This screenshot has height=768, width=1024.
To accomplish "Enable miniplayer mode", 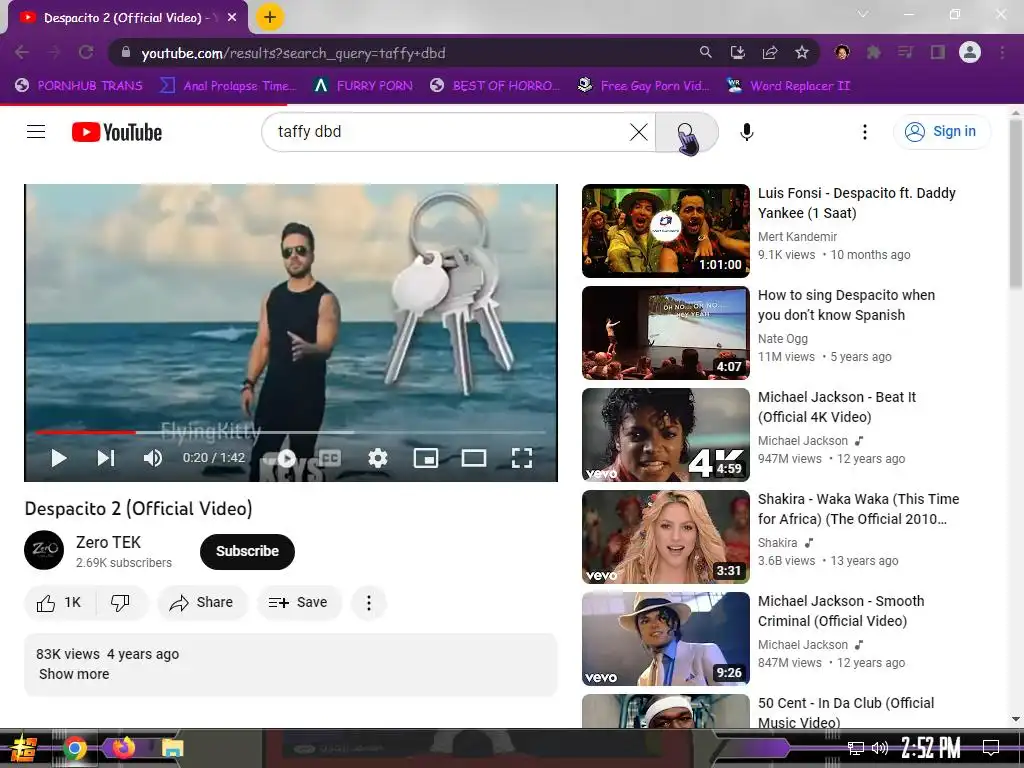I will (426, 458).
